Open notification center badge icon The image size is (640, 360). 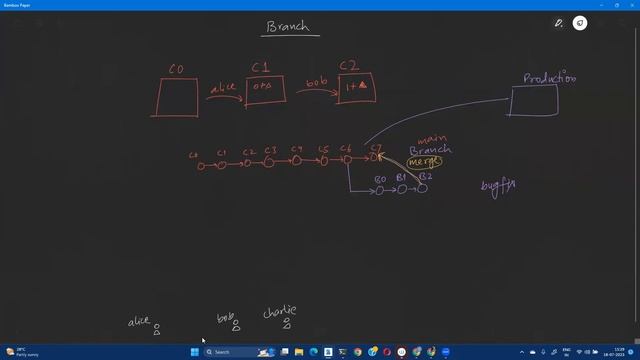coord(631,352)
